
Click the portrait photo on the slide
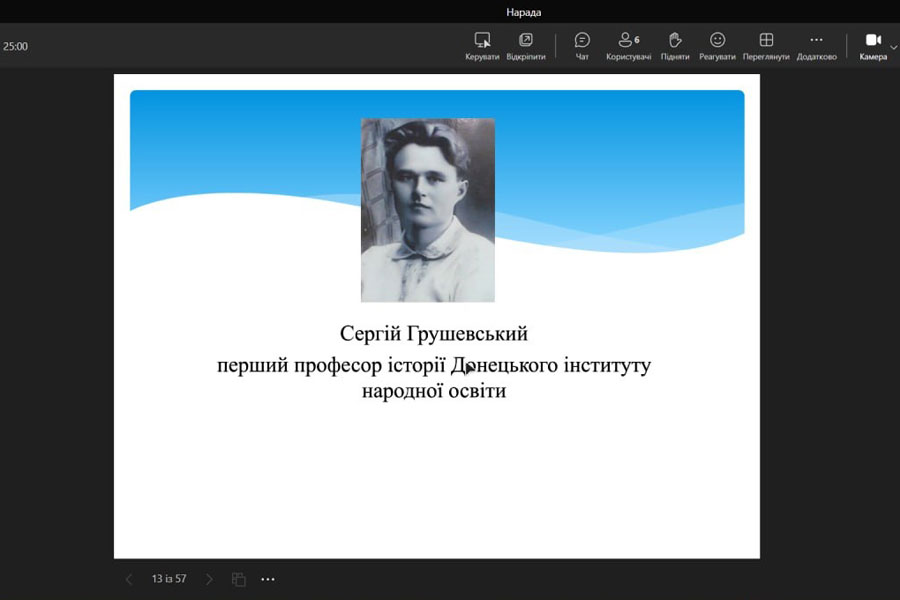428,210
